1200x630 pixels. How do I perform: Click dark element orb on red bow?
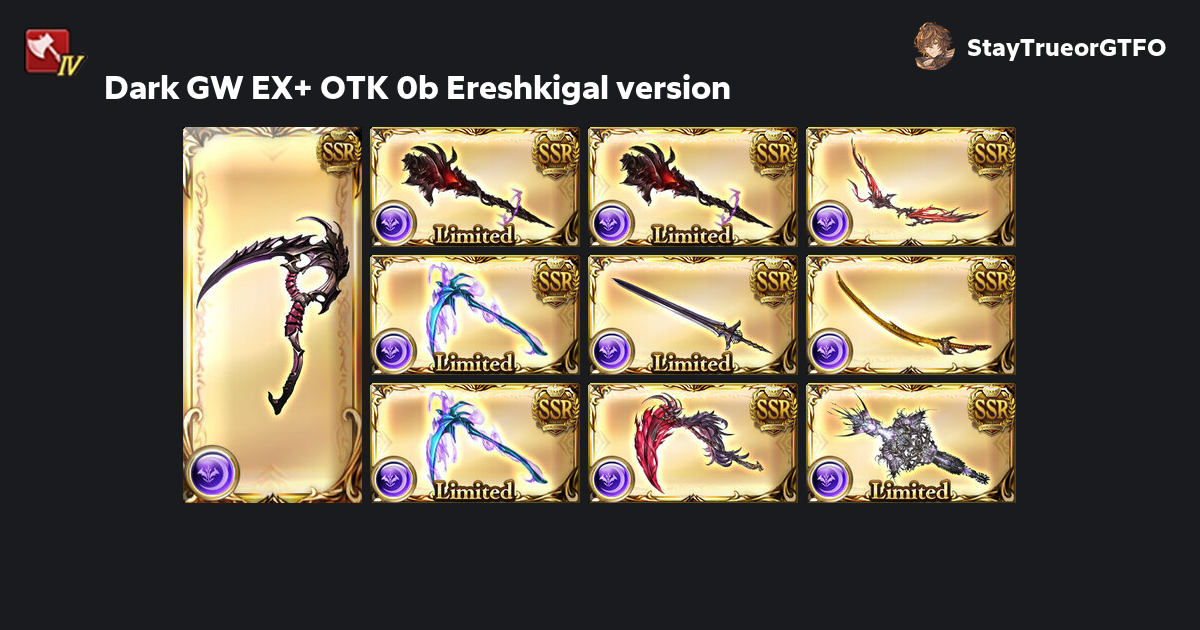tap(829, 223)
